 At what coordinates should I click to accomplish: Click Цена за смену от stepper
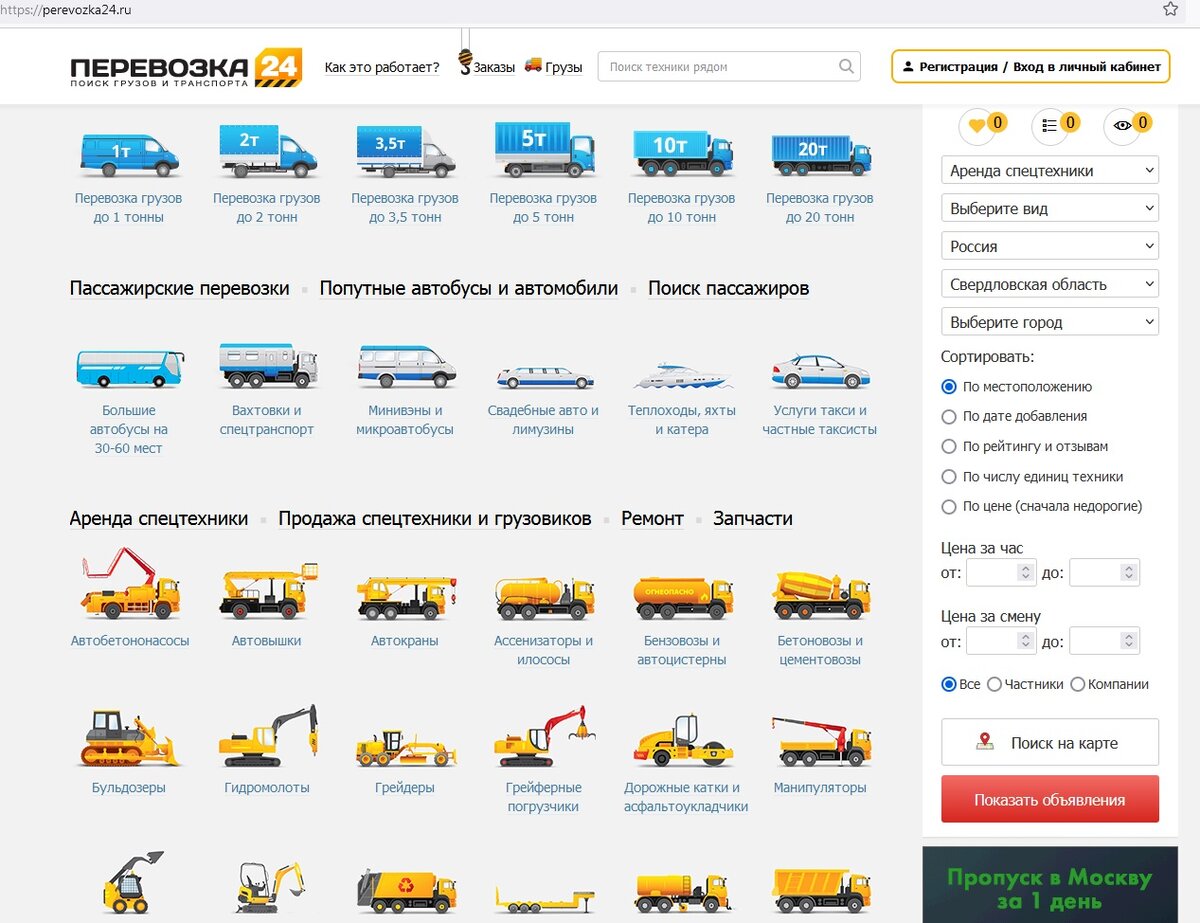1025,641
